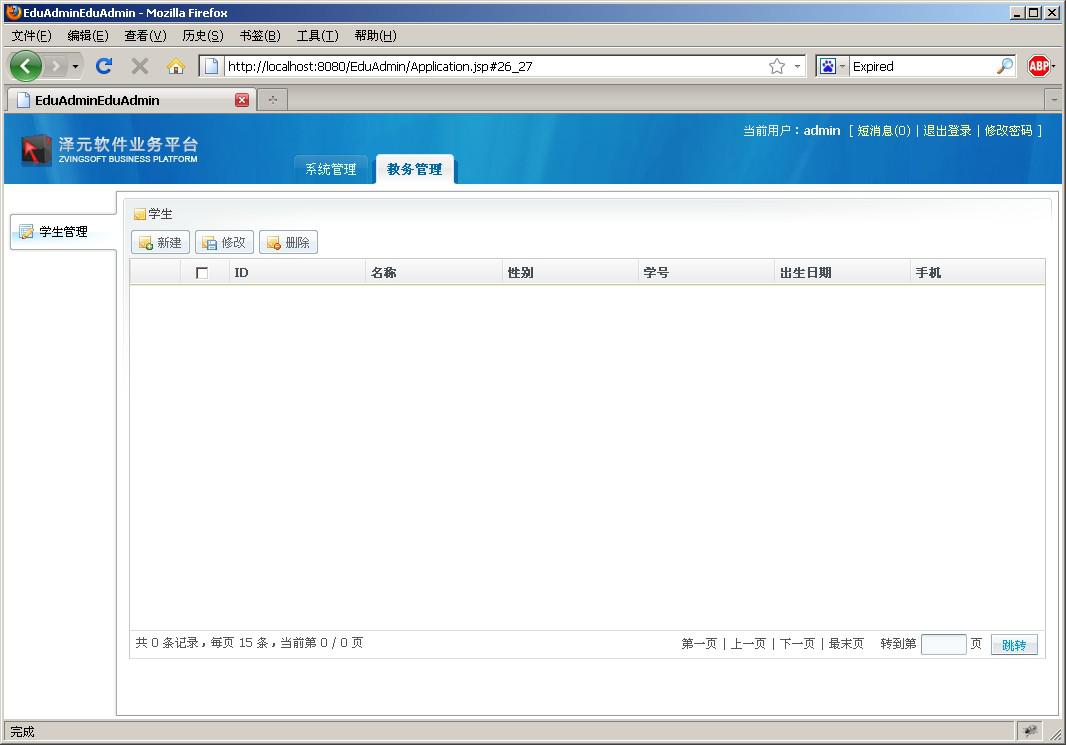Click the Firefox back arrow button

[x=26, y=66]
